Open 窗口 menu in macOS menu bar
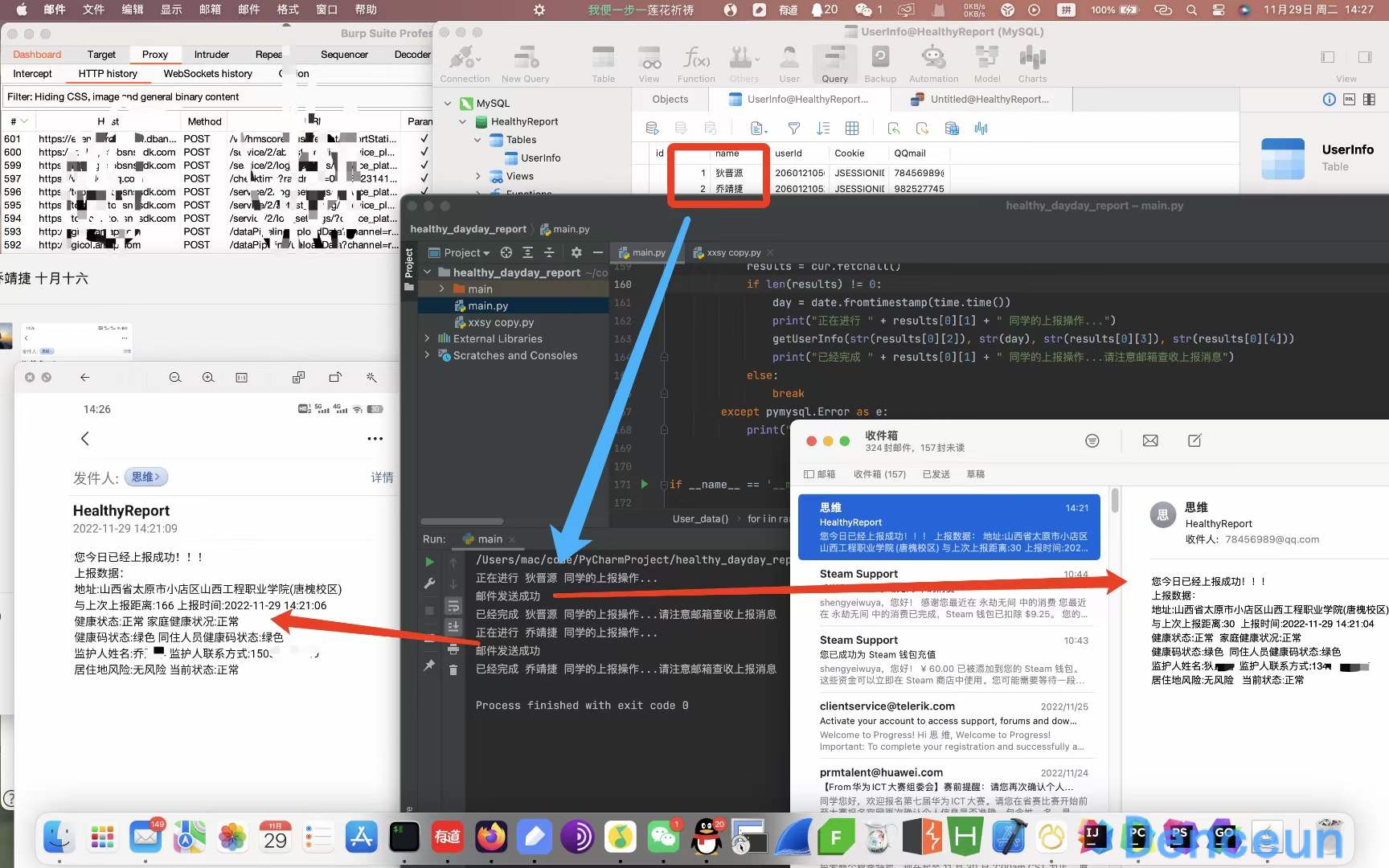Image resolution: width=1389 pixels, height=868 pixels. click(x=326, y=10)
